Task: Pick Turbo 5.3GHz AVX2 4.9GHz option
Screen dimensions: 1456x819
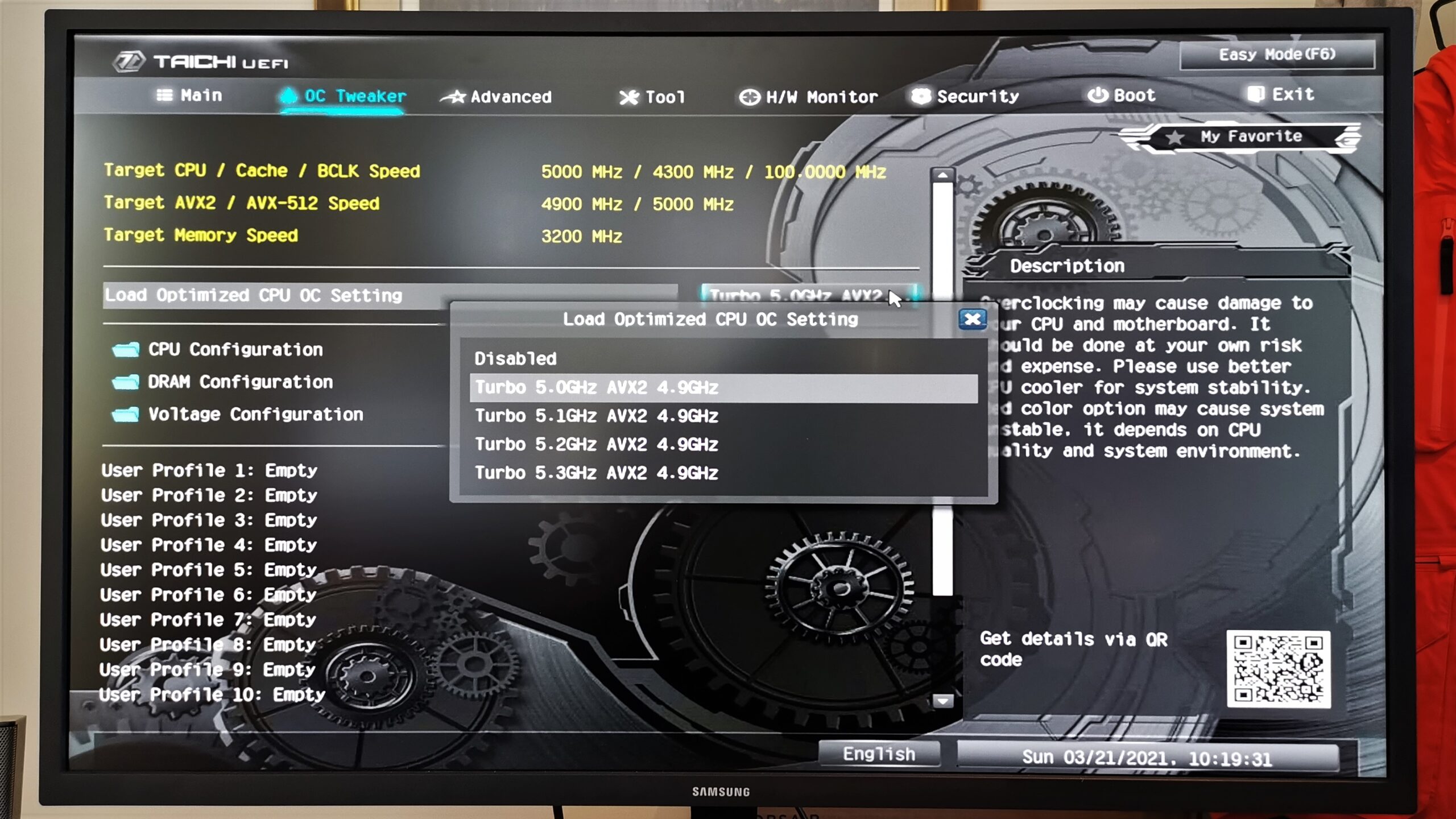Action: [596, 473]
